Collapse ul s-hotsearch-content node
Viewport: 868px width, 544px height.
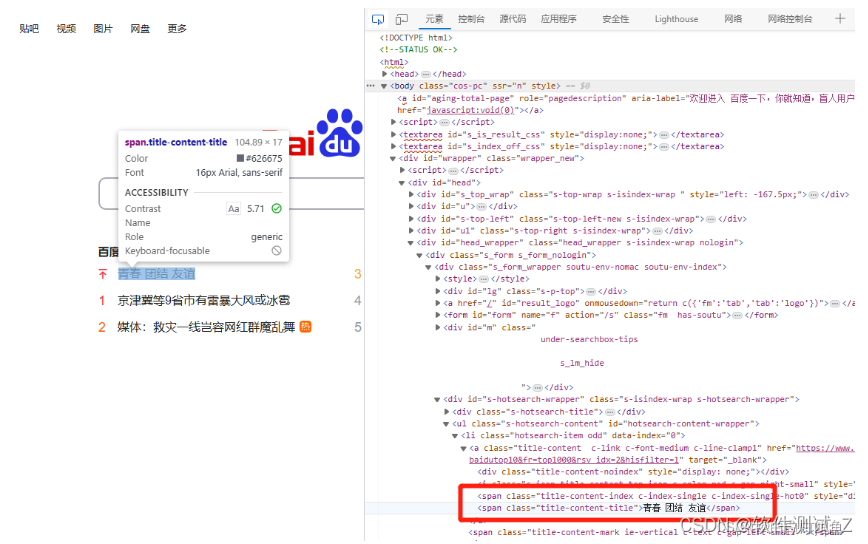coord(446,424)
